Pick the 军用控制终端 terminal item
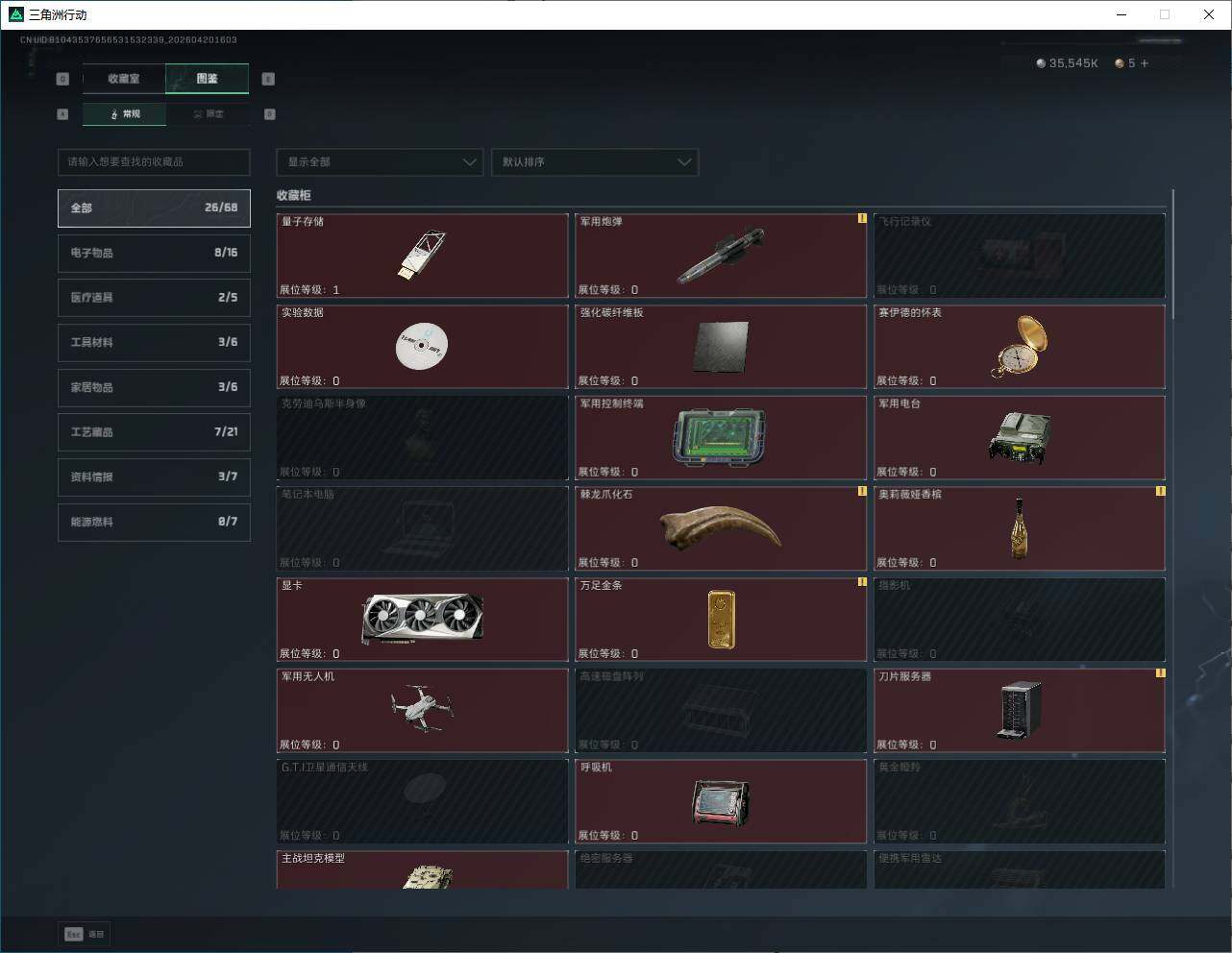Viewport: 1232px width, 953px height. tap(721, 438)
